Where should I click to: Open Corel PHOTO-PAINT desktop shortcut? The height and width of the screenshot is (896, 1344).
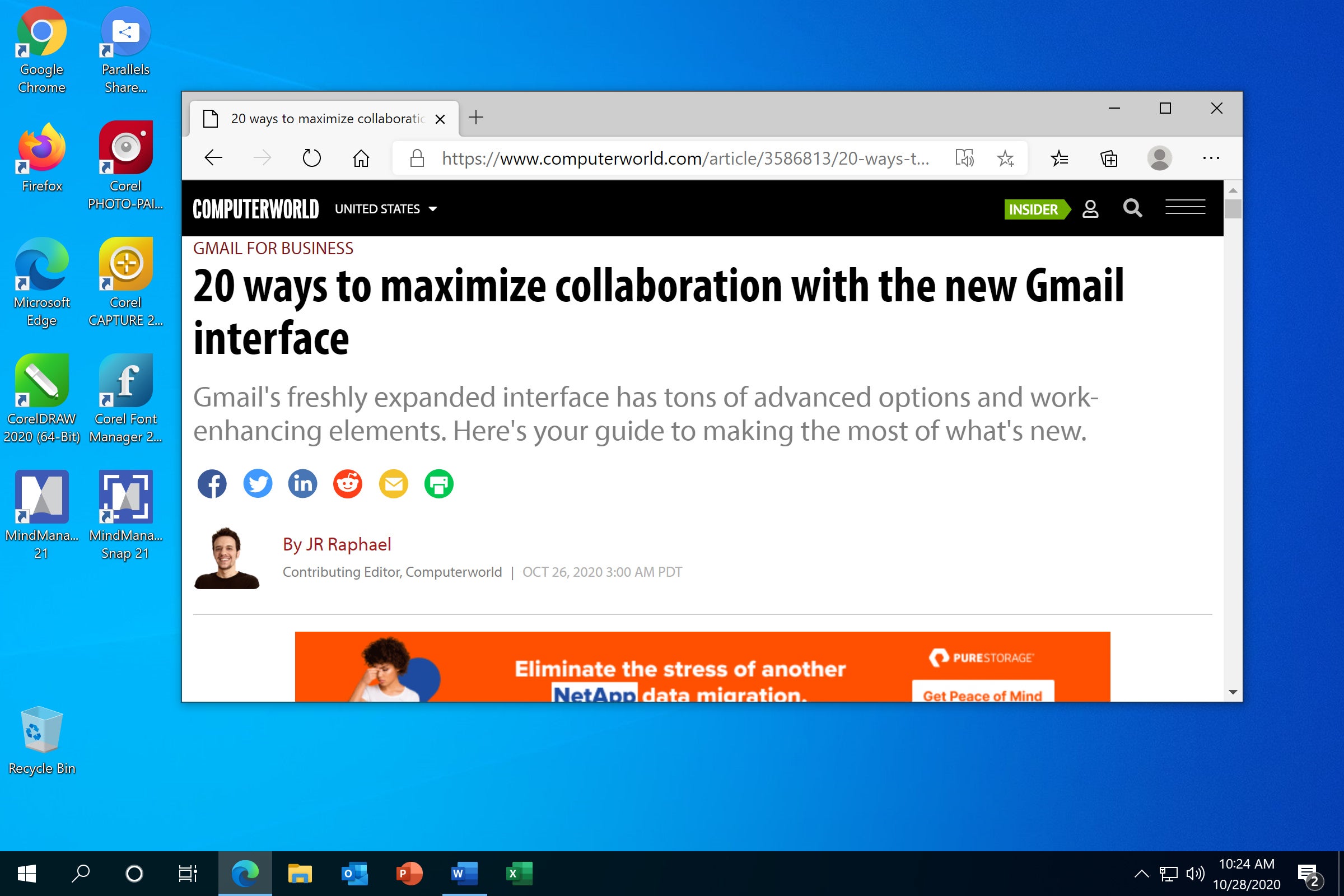point(125,166)
